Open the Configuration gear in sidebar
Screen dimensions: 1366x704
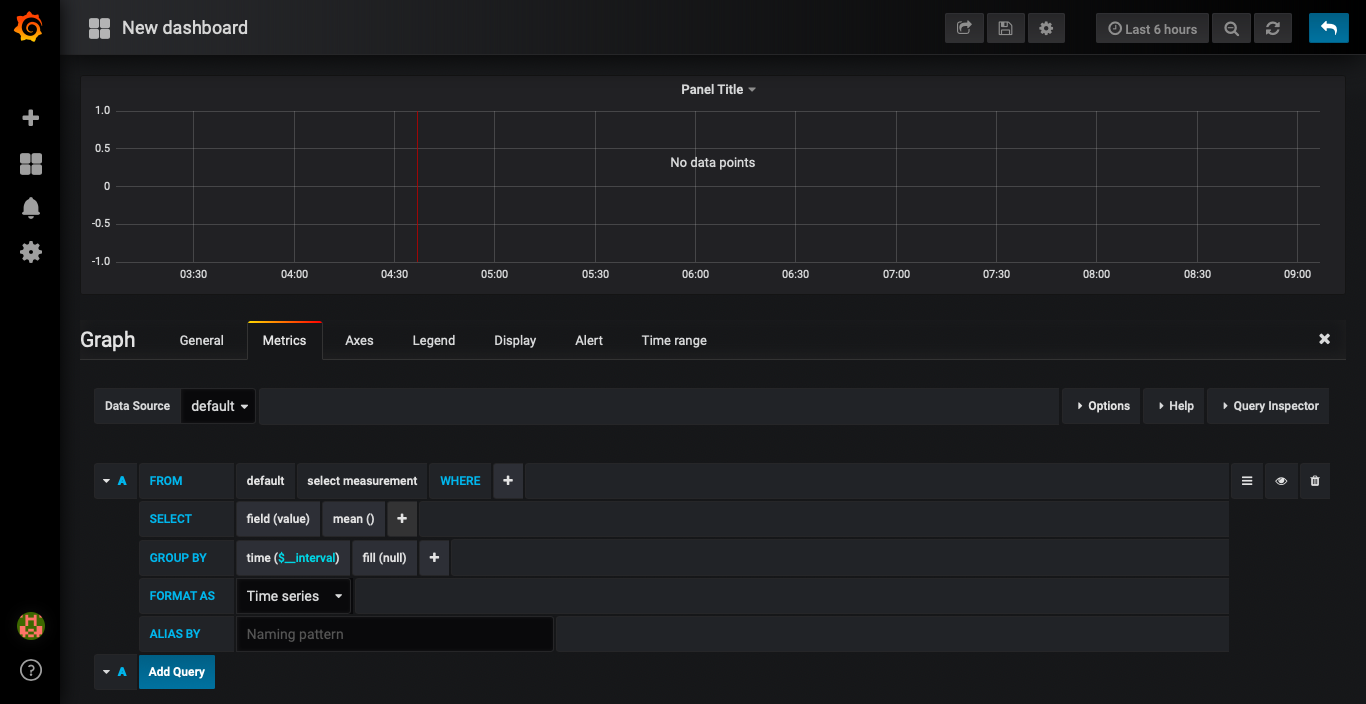[x=30, y=252]
